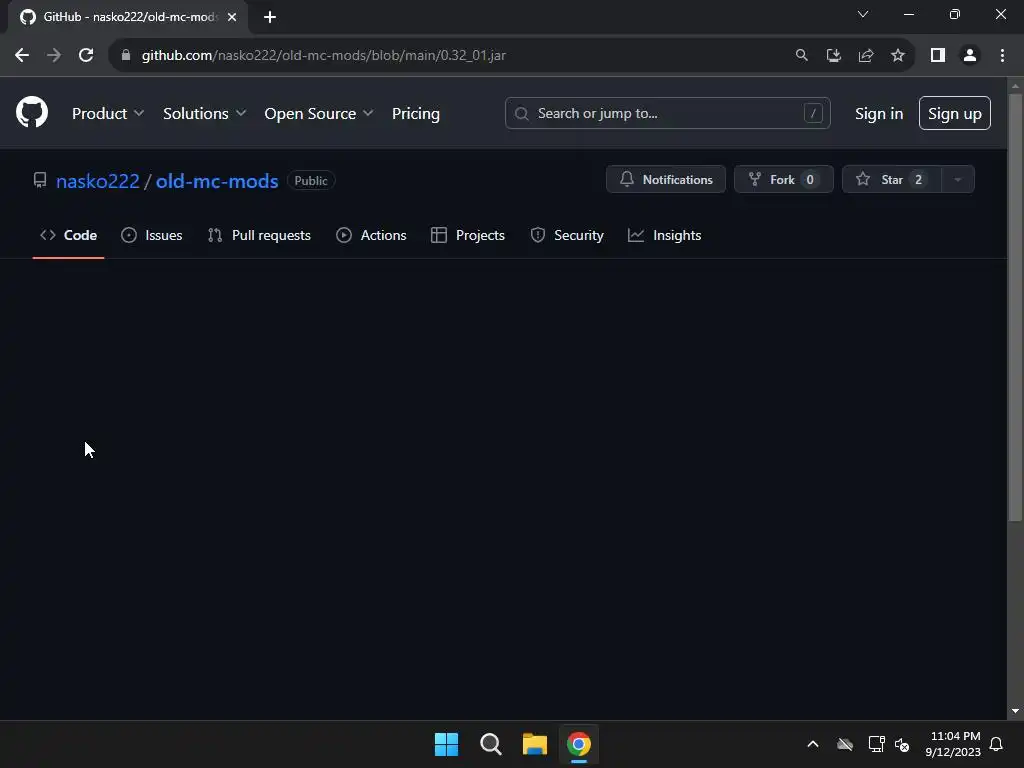Reload the page
The image size is (1024, 768).
86,56
